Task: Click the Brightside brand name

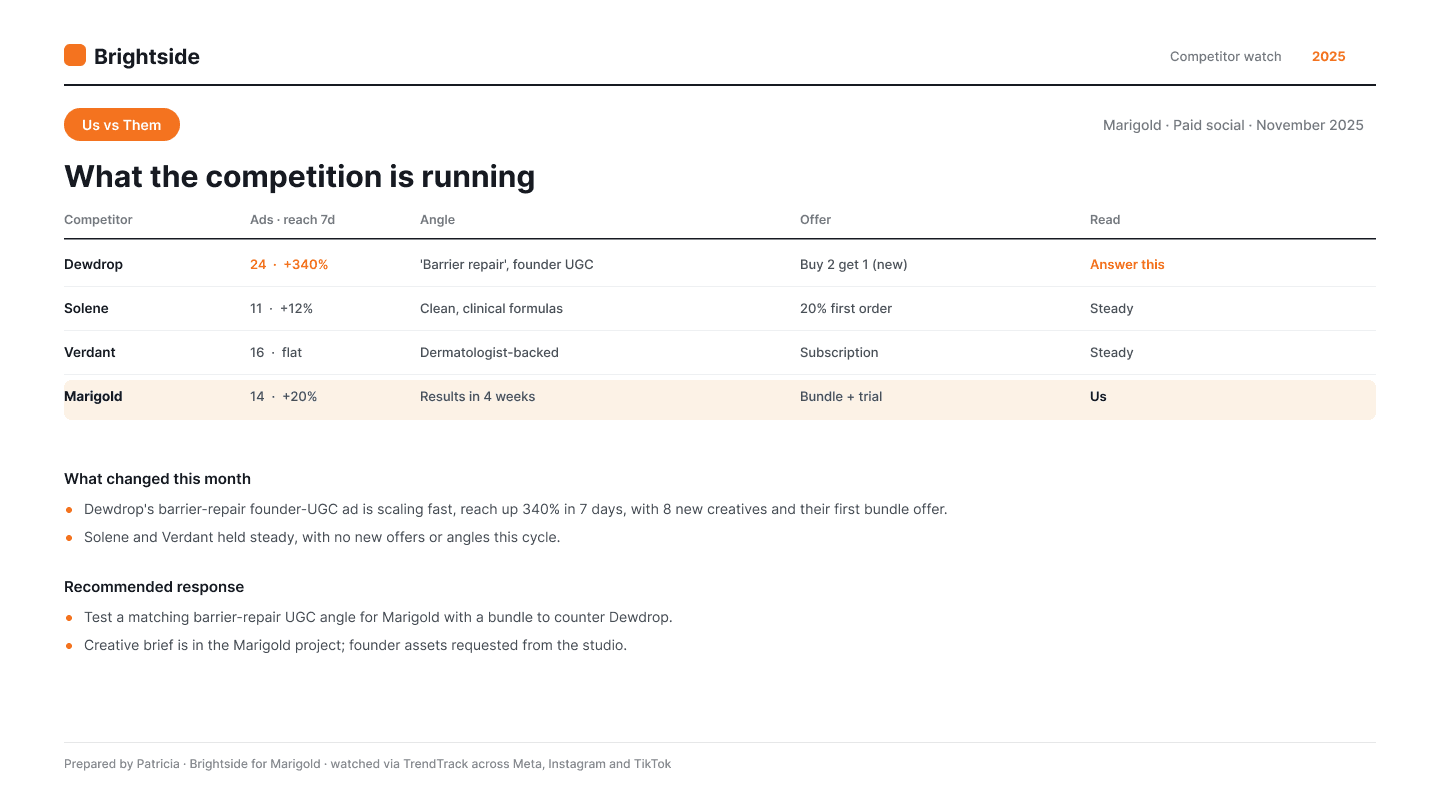Action: coord(147,57)
